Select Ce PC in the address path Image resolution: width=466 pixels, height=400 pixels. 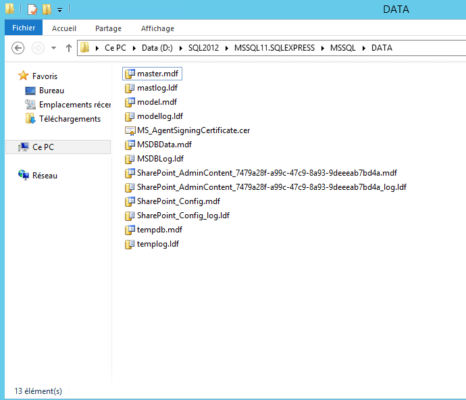[115, 48]
